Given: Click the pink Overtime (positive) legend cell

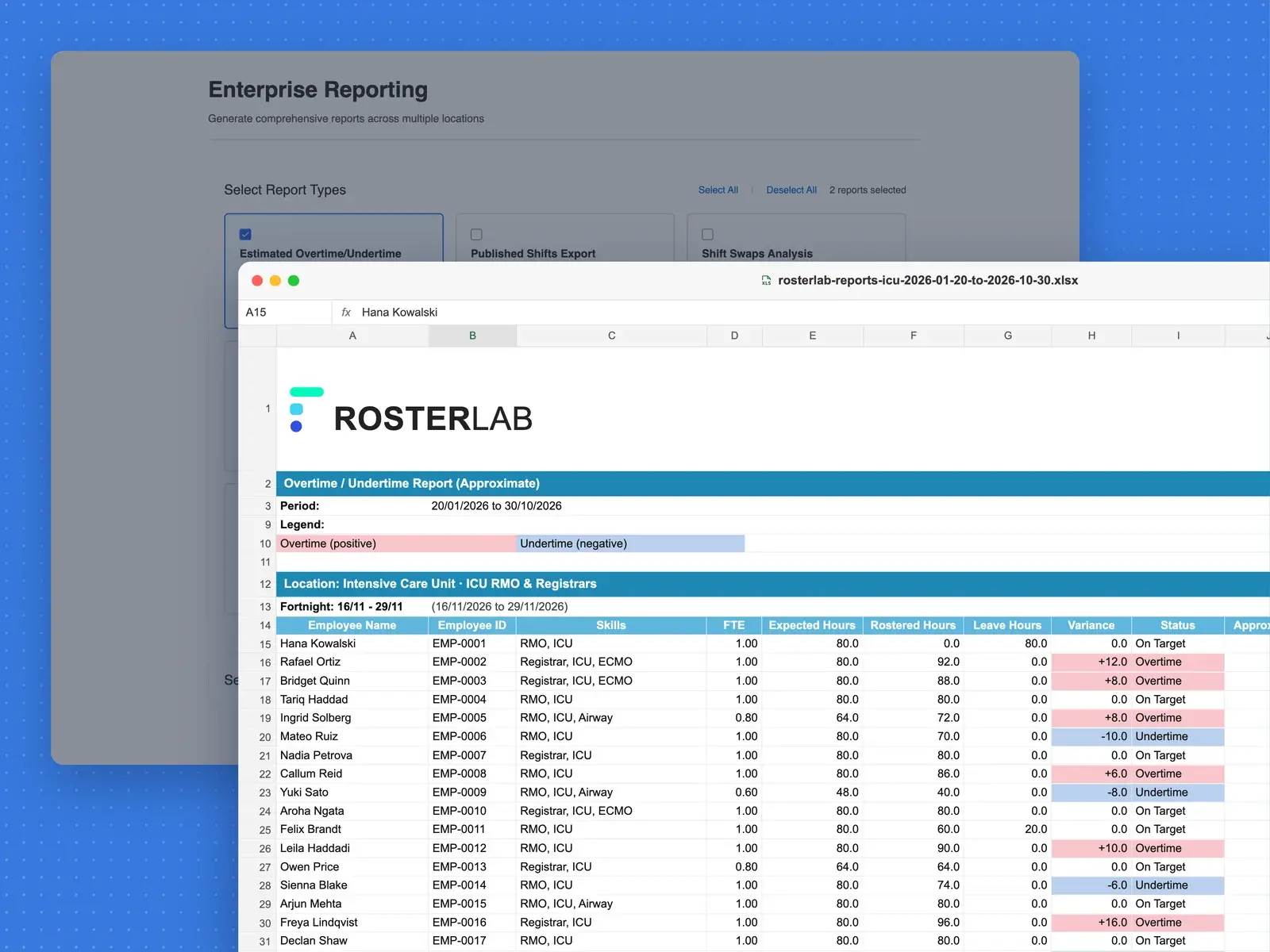Looking at the screenshot, I should [396, 543].
